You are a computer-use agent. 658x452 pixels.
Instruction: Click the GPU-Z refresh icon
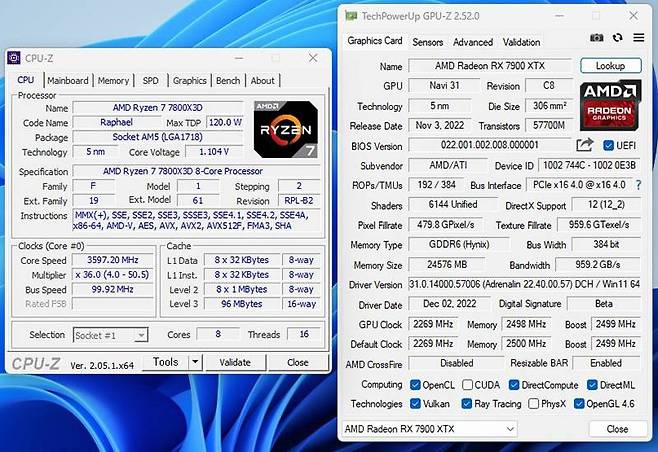pos(617,38)
